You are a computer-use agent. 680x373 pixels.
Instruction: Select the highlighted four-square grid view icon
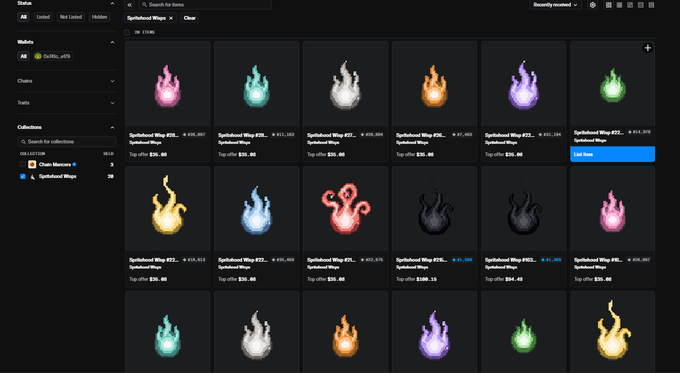point(608,5)
